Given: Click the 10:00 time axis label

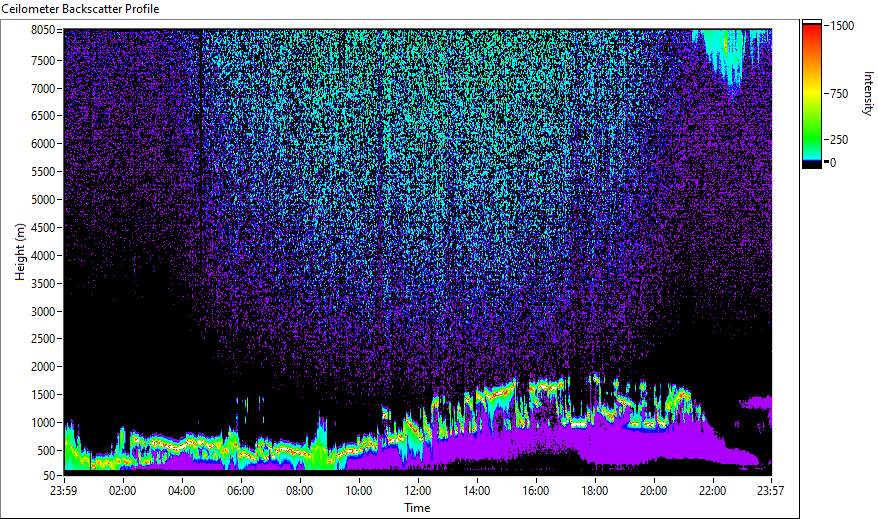Looking at the screenshot, I should tap(358, 491).
